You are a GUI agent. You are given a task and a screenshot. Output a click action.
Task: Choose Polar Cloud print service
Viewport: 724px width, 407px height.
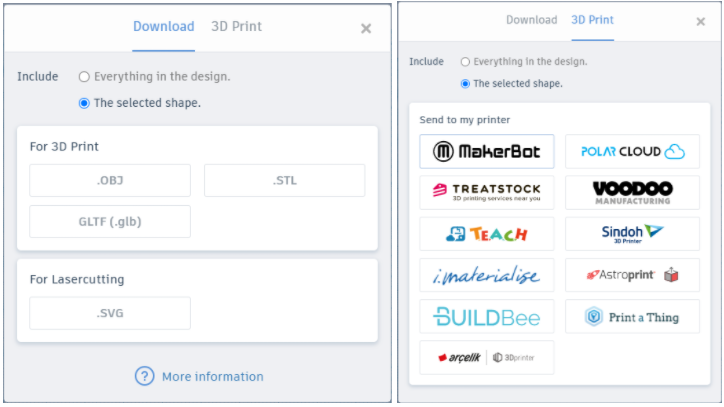click(632, 152)
